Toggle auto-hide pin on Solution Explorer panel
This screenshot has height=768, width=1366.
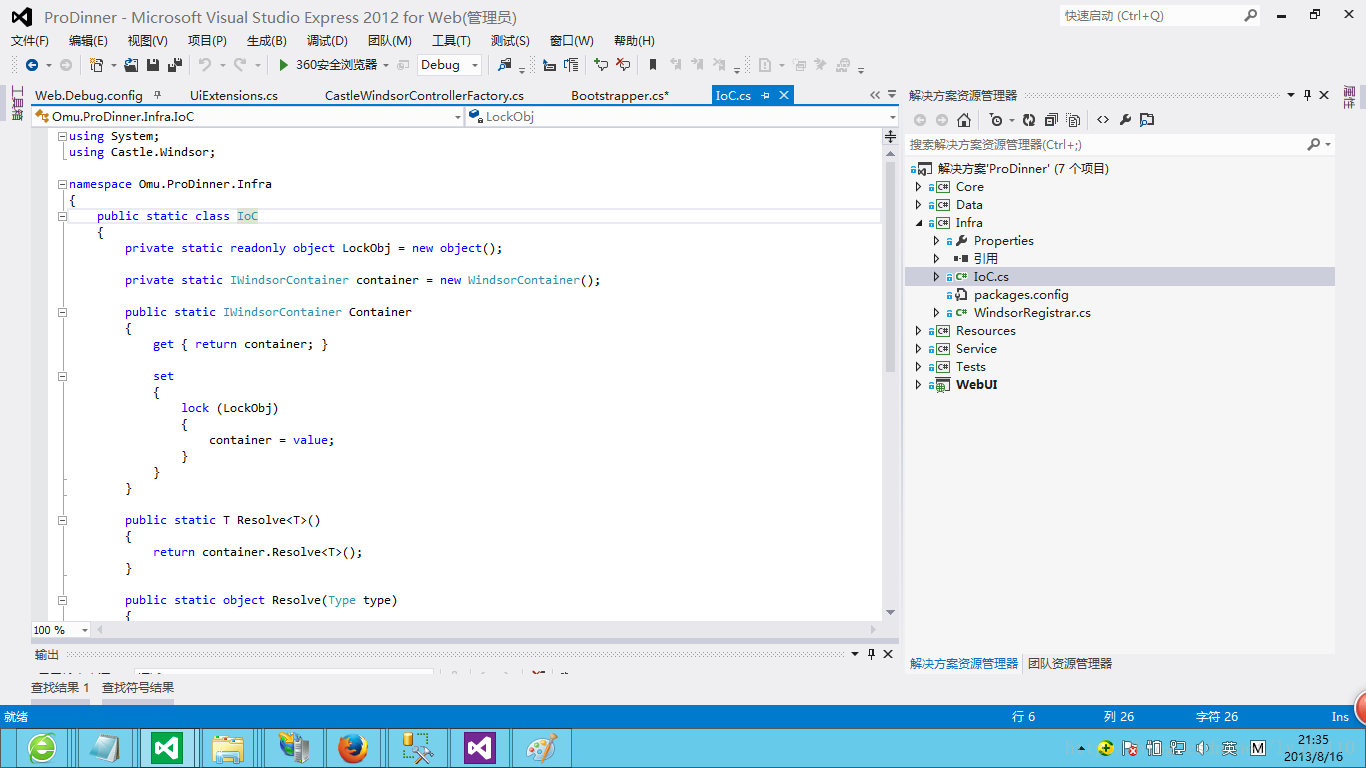point(1307,95)
